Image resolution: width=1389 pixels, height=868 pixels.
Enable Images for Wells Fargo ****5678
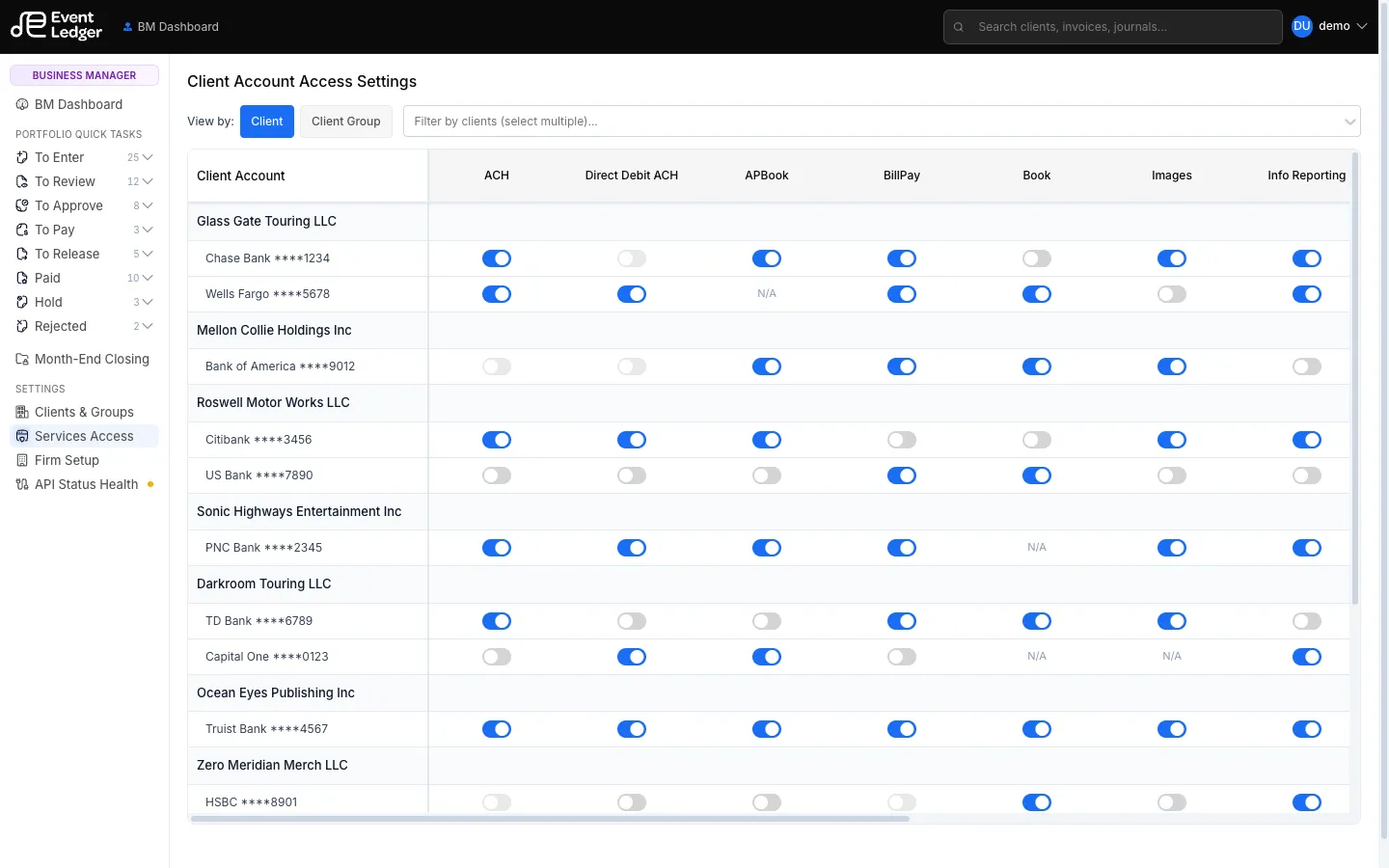(1172, 294)
